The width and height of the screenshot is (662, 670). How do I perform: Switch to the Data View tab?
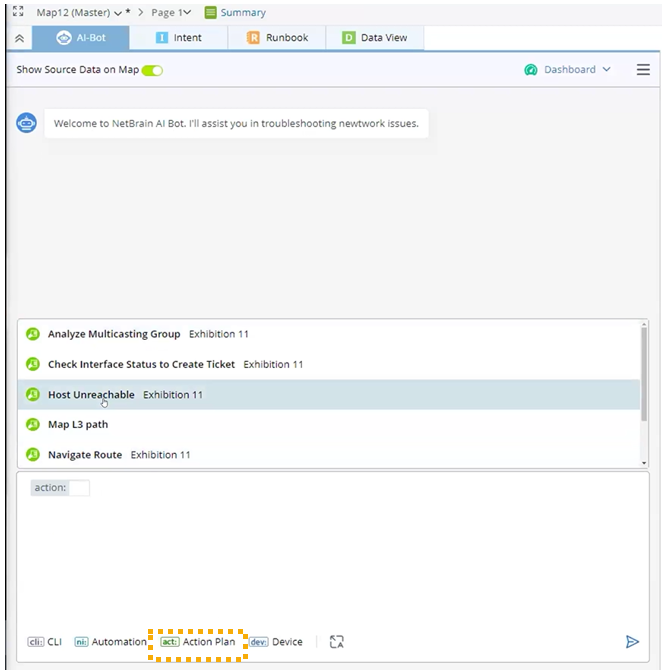pyautogui.click(x=375, y=38)
